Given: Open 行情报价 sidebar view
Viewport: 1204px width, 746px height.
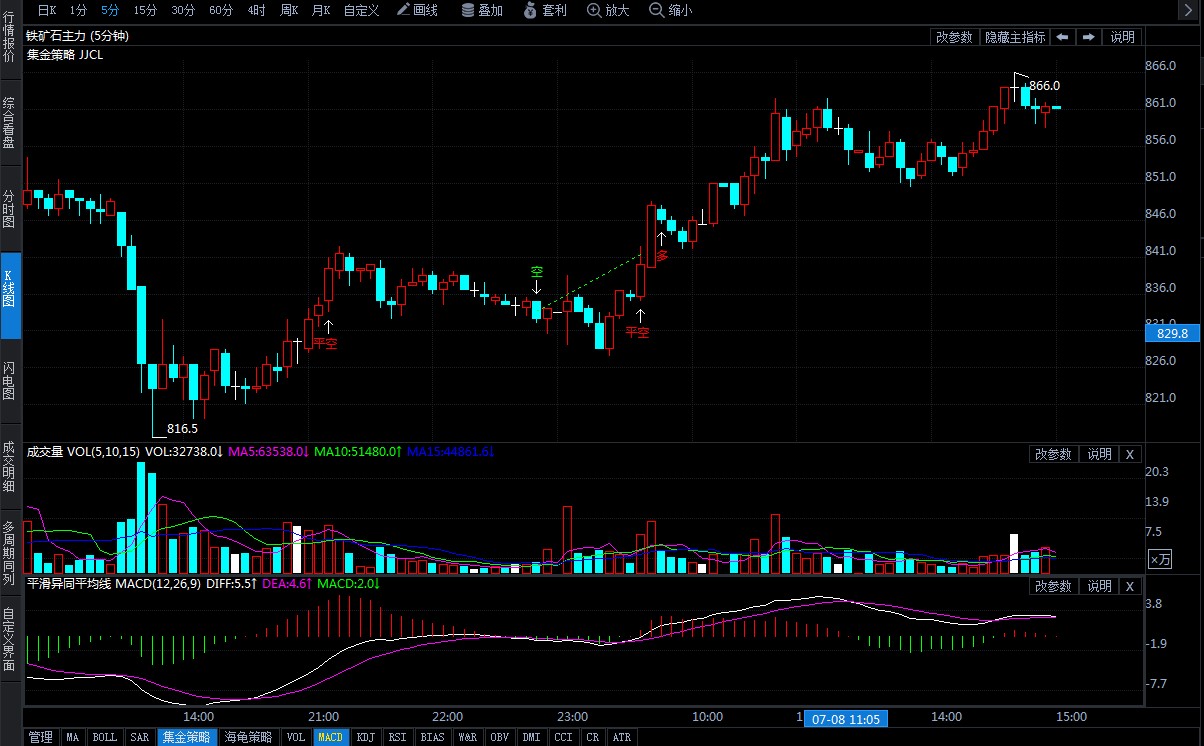Looking at the screenshot, I should click(10, 37).
